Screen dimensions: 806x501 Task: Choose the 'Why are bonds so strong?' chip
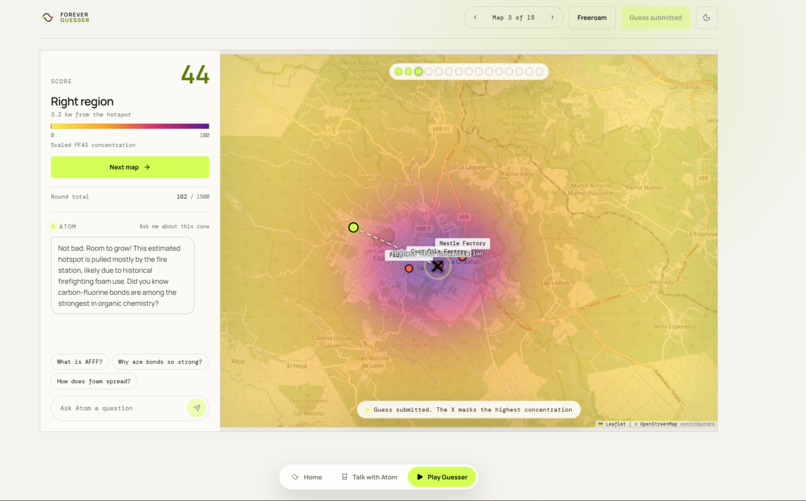click(x=160, y=362)
